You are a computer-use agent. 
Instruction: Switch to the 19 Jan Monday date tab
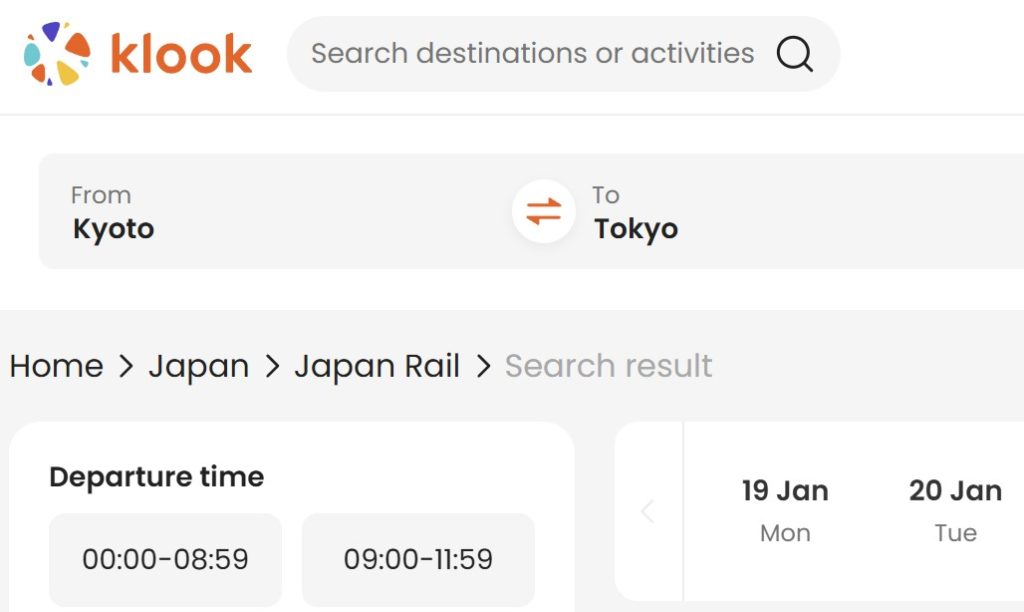786,508
